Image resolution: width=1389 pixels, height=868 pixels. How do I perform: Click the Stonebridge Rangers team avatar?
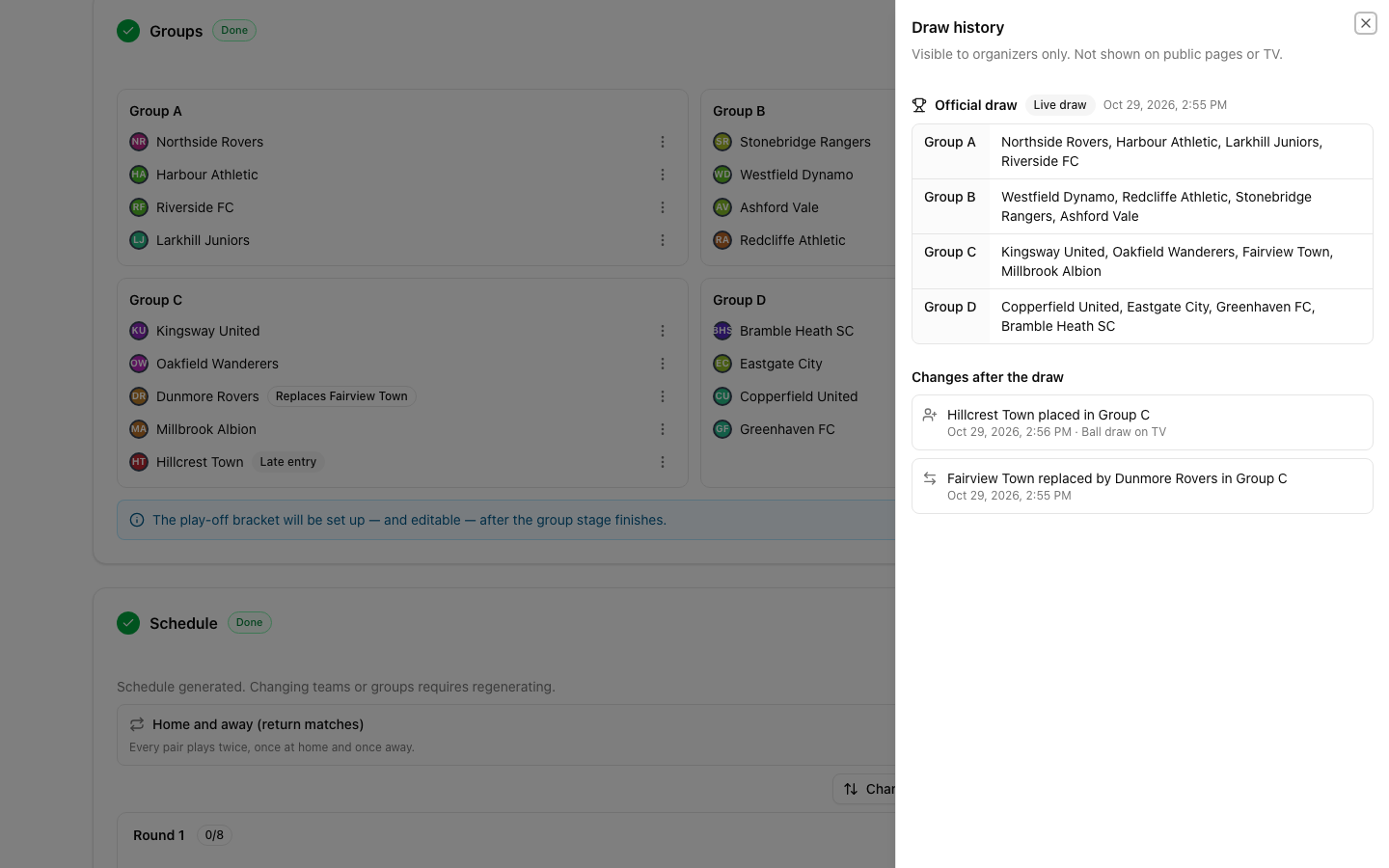722,142
